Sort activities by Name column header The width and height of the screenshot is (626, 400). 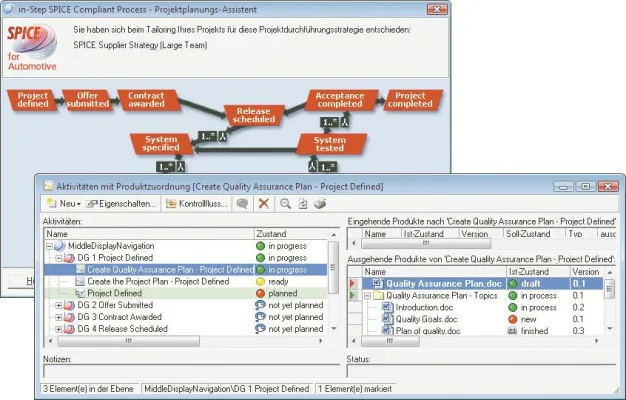149,234
